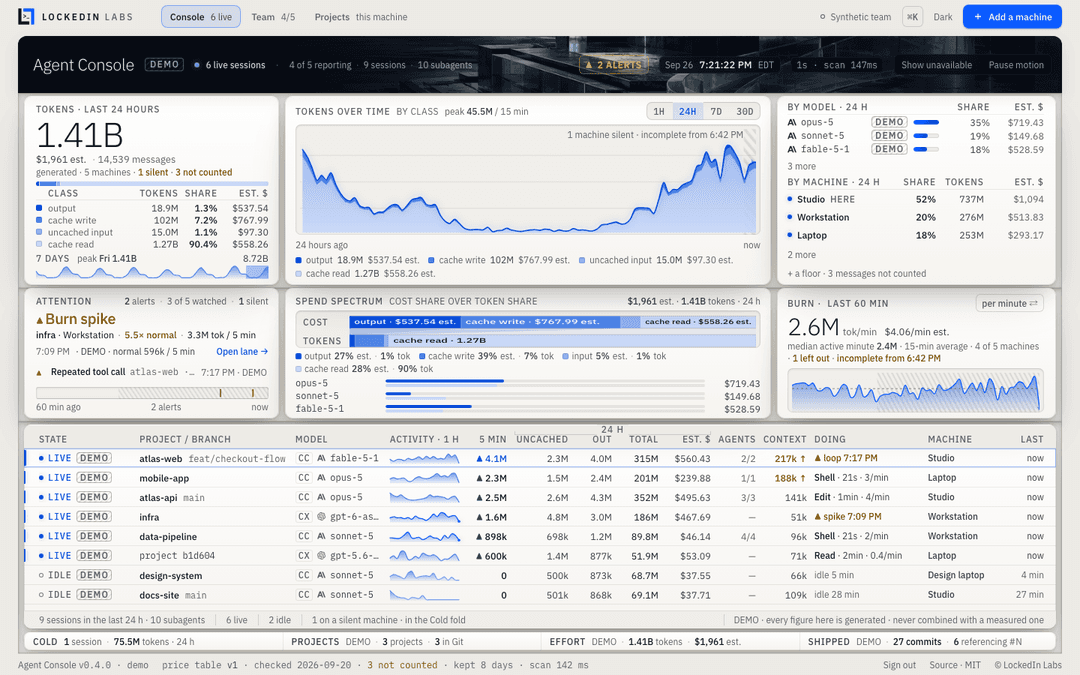Switch to the Console tab
The width and height of the screenshot is (1080, 675).
[x=201, y=17]
